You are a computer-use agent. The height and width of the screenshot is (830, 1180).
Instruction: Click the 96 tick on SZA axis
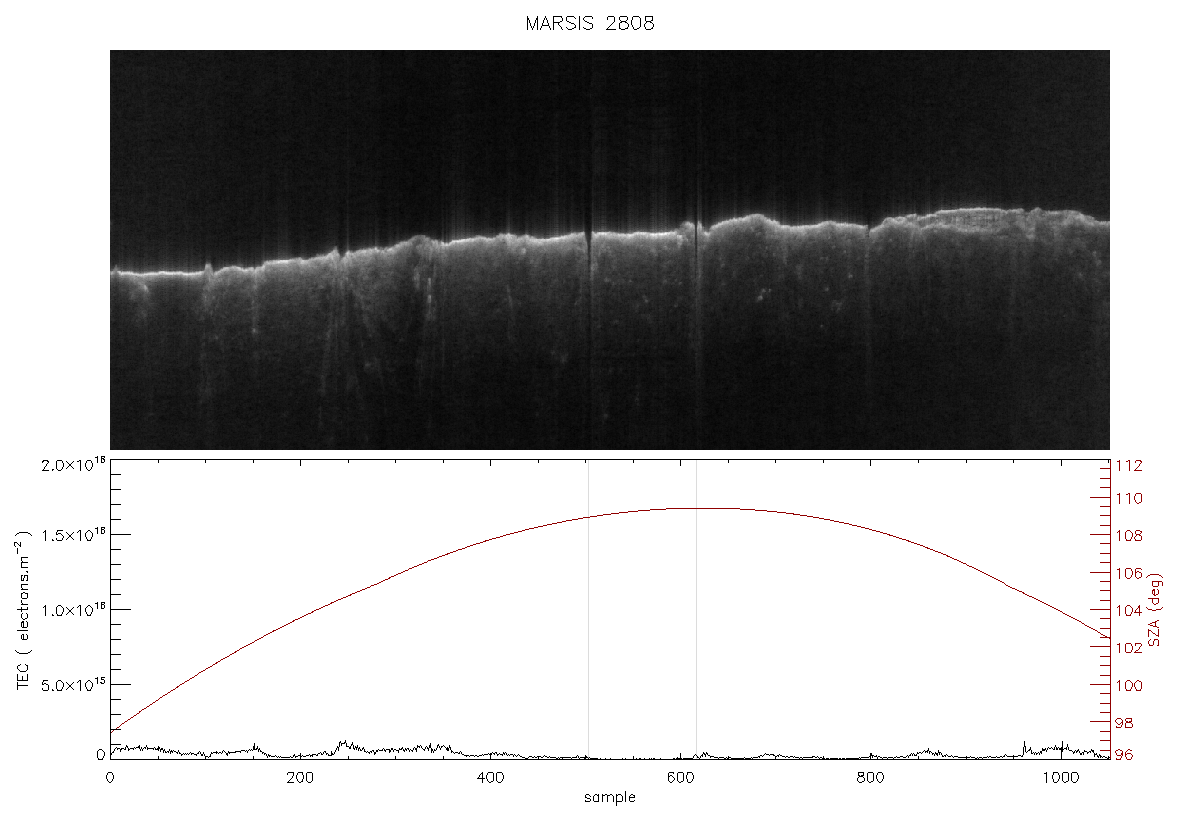click(x=1124, y=755)
